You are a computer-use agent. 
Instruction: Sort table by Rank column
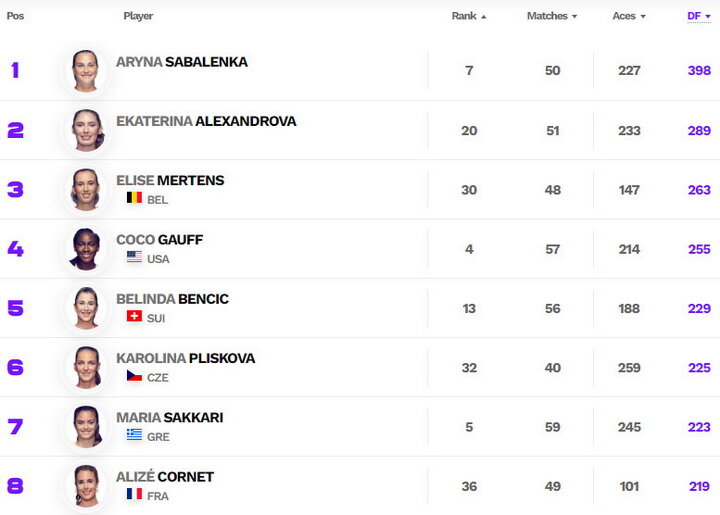click(x=468, y=16)
